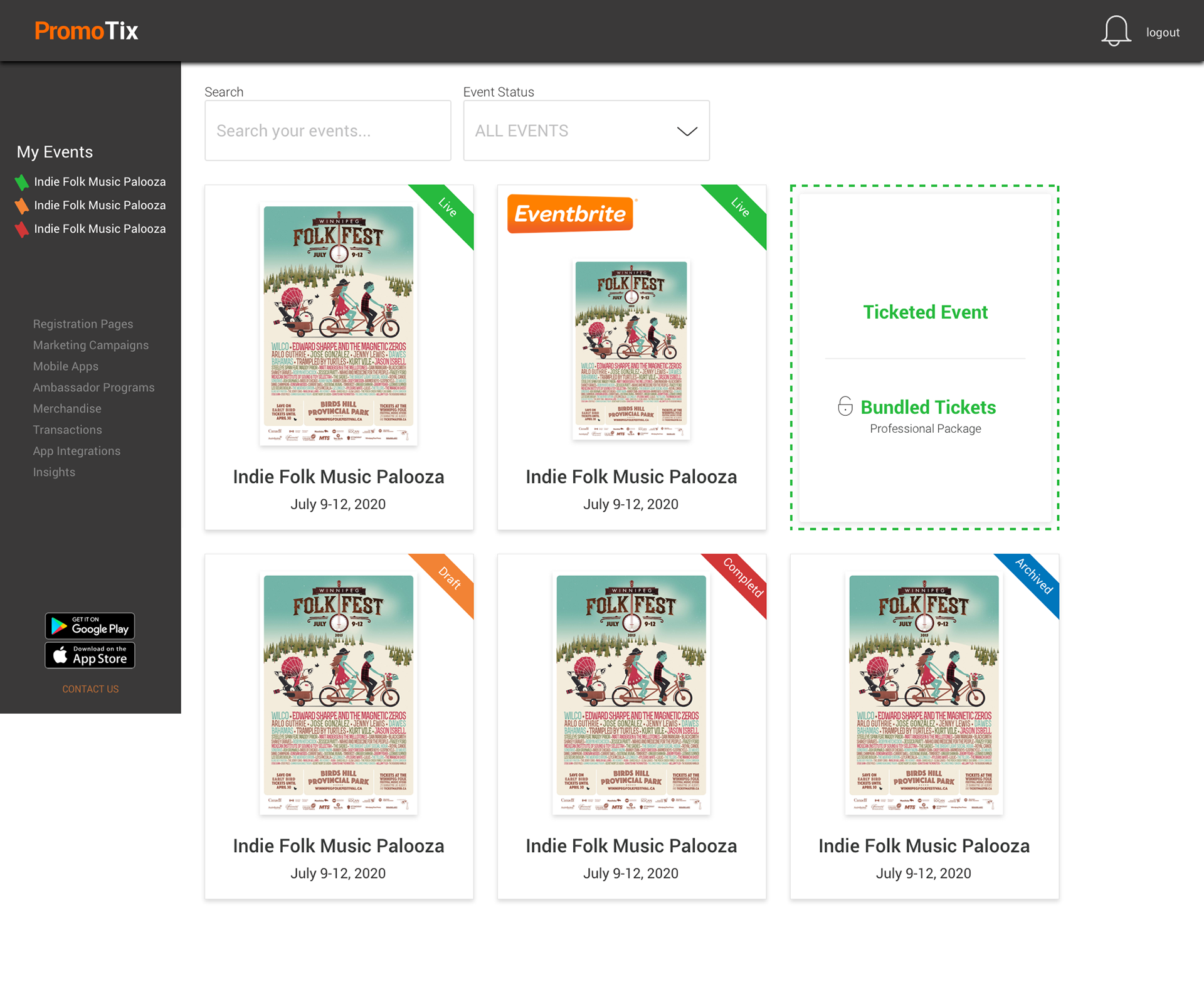This screenshot has width=1204, height=1004.
Task: Select first Indie Folk Music Palooza sidebar event
Action: point(100,182)
